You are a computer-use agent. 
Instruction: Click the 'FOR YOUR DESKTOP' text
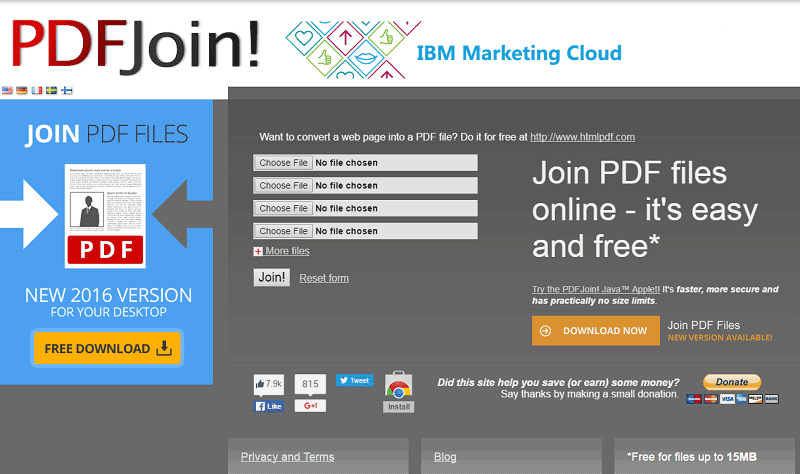108,312
